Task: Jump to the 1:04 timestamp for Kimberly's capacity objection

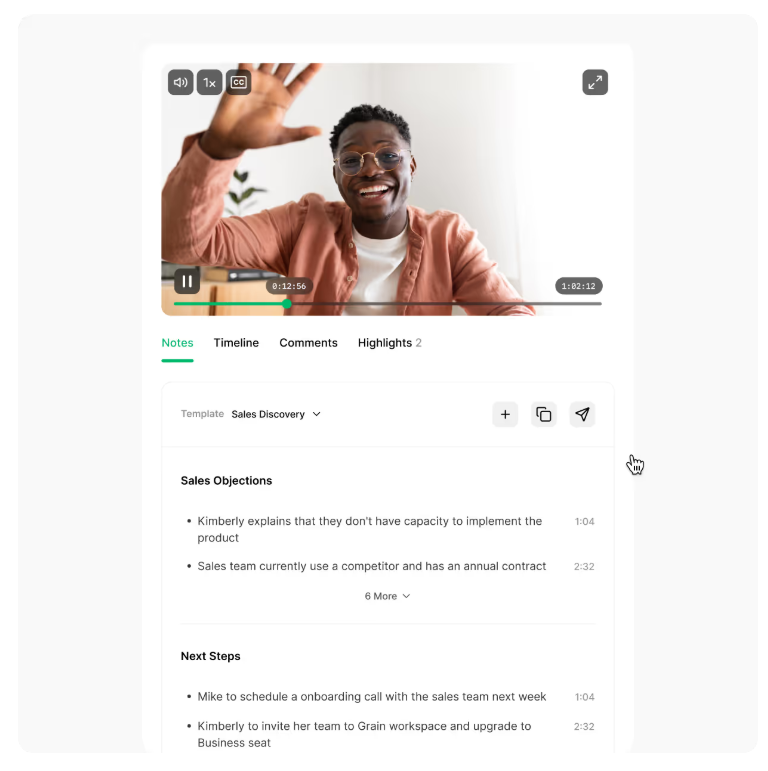Action: (x=585, y=521)
